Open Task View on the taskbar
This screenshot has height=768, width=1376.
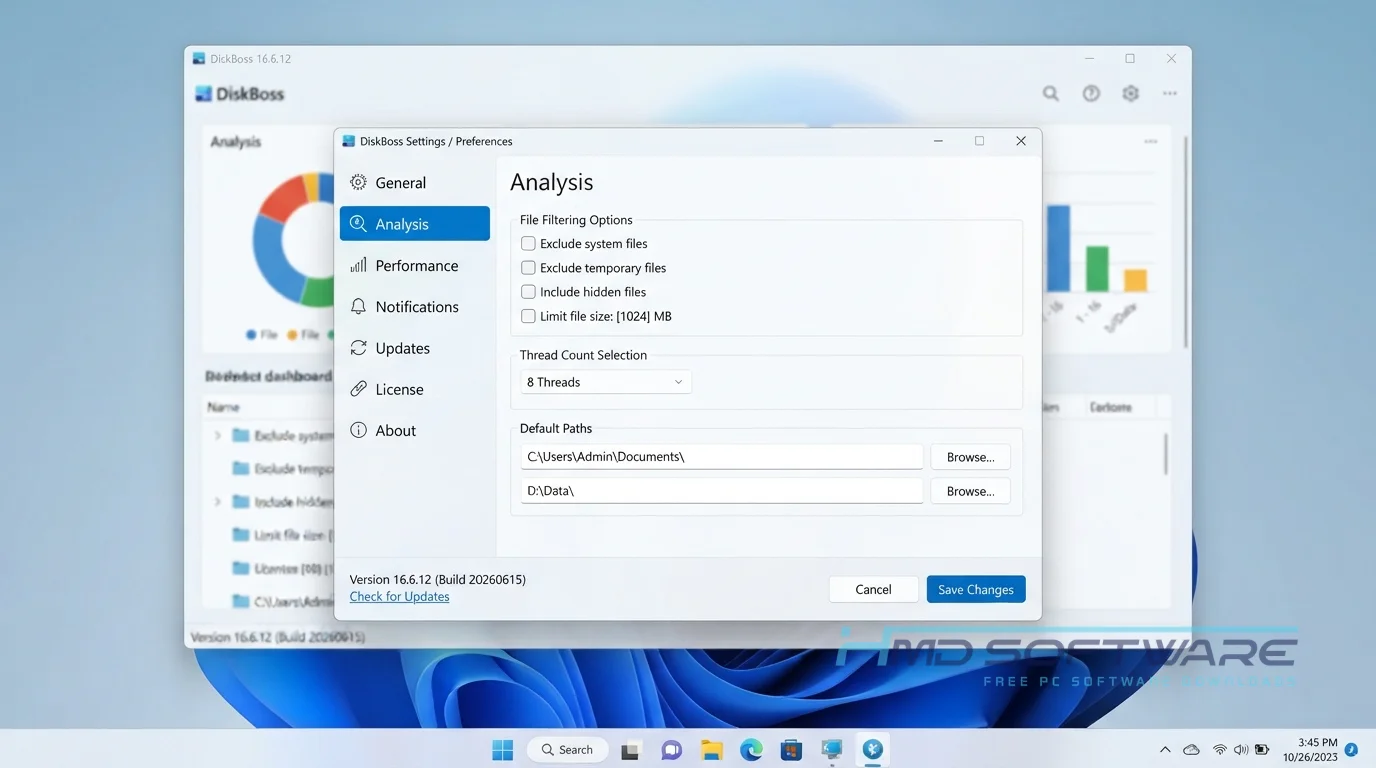tap(630, 750)
